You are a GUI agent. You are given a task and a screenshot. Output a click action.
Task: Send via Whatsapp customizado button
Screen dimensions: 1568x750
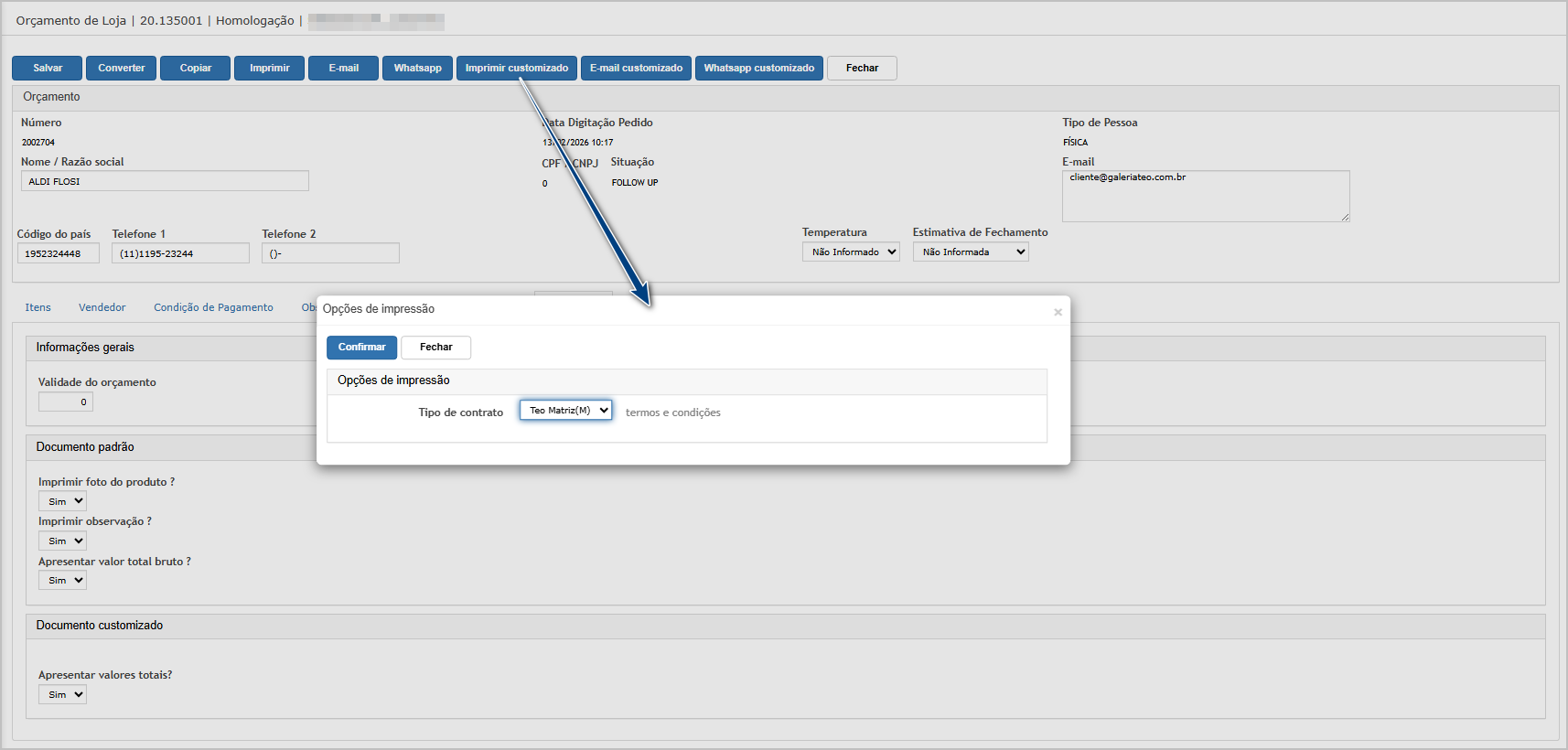click(758, 69)
